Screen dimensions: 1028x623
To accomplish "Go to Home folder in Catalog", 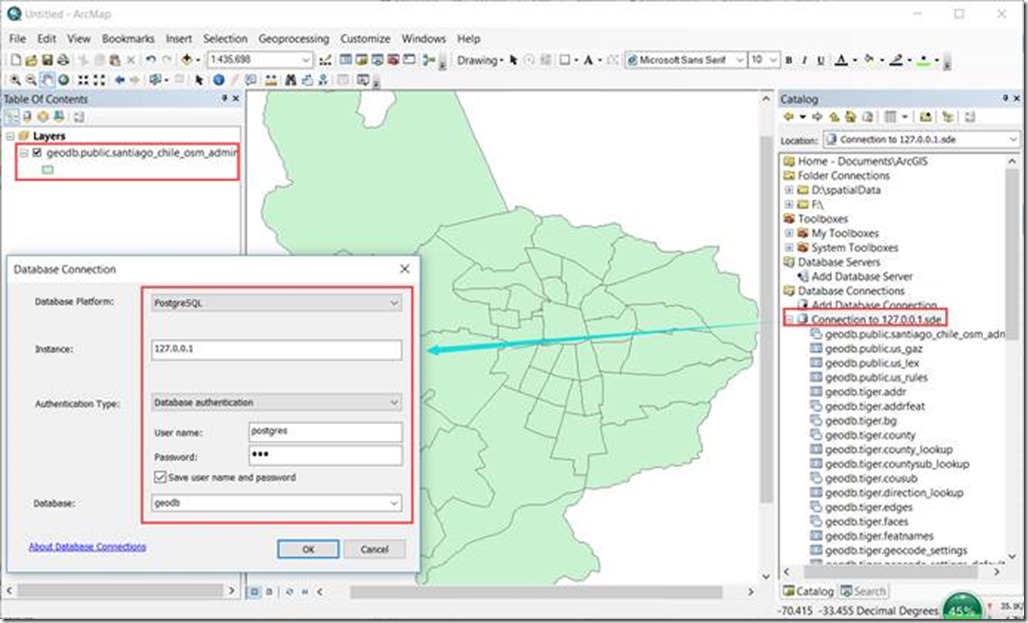I will click(850, 117).
